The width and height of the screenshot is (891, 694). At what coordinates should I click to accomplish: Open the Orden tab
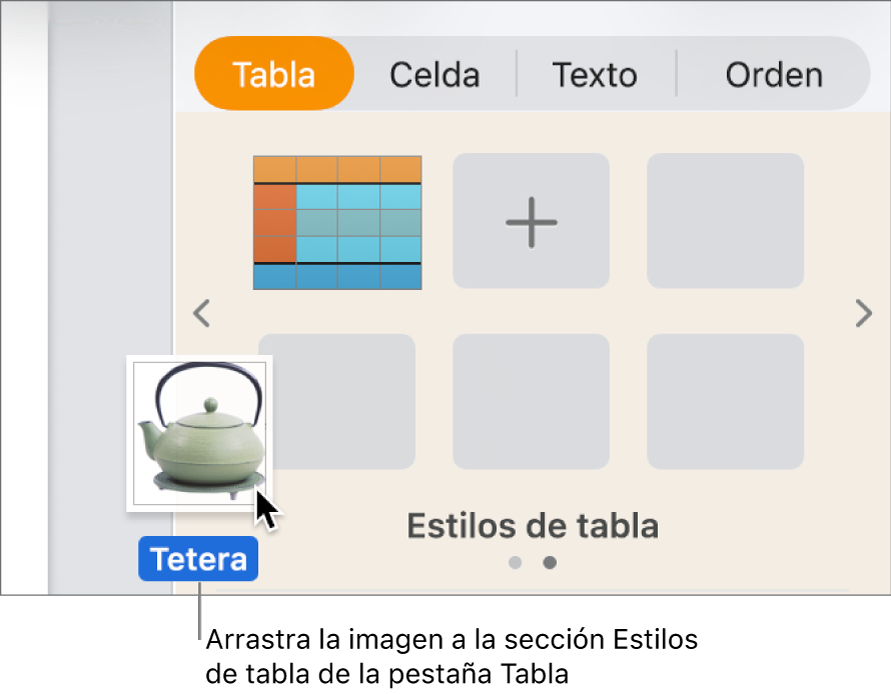pyautogui.click(x=773, y=74)
